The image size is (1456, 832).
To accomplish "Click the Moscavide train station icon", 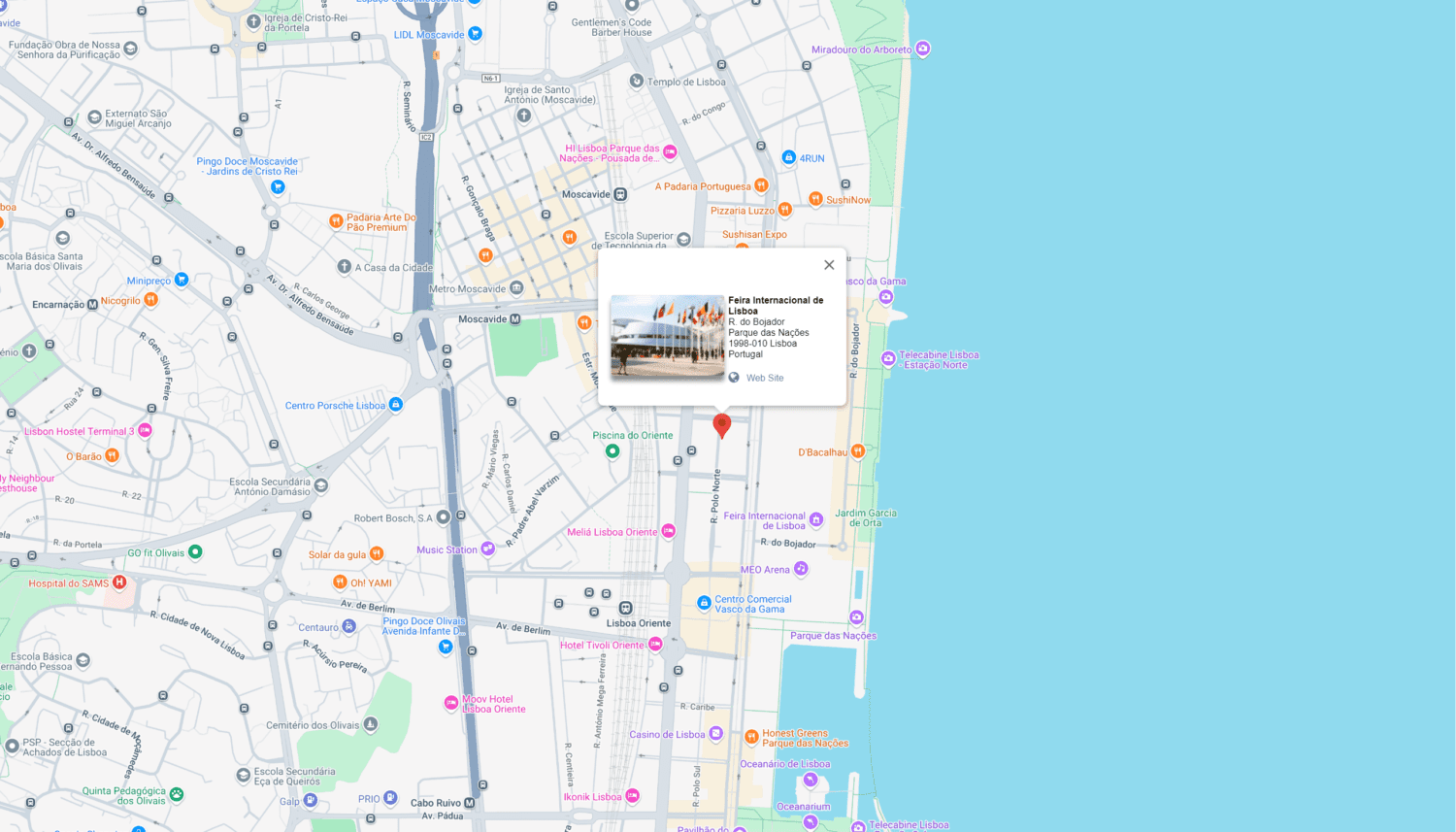I will click(620, 194).
